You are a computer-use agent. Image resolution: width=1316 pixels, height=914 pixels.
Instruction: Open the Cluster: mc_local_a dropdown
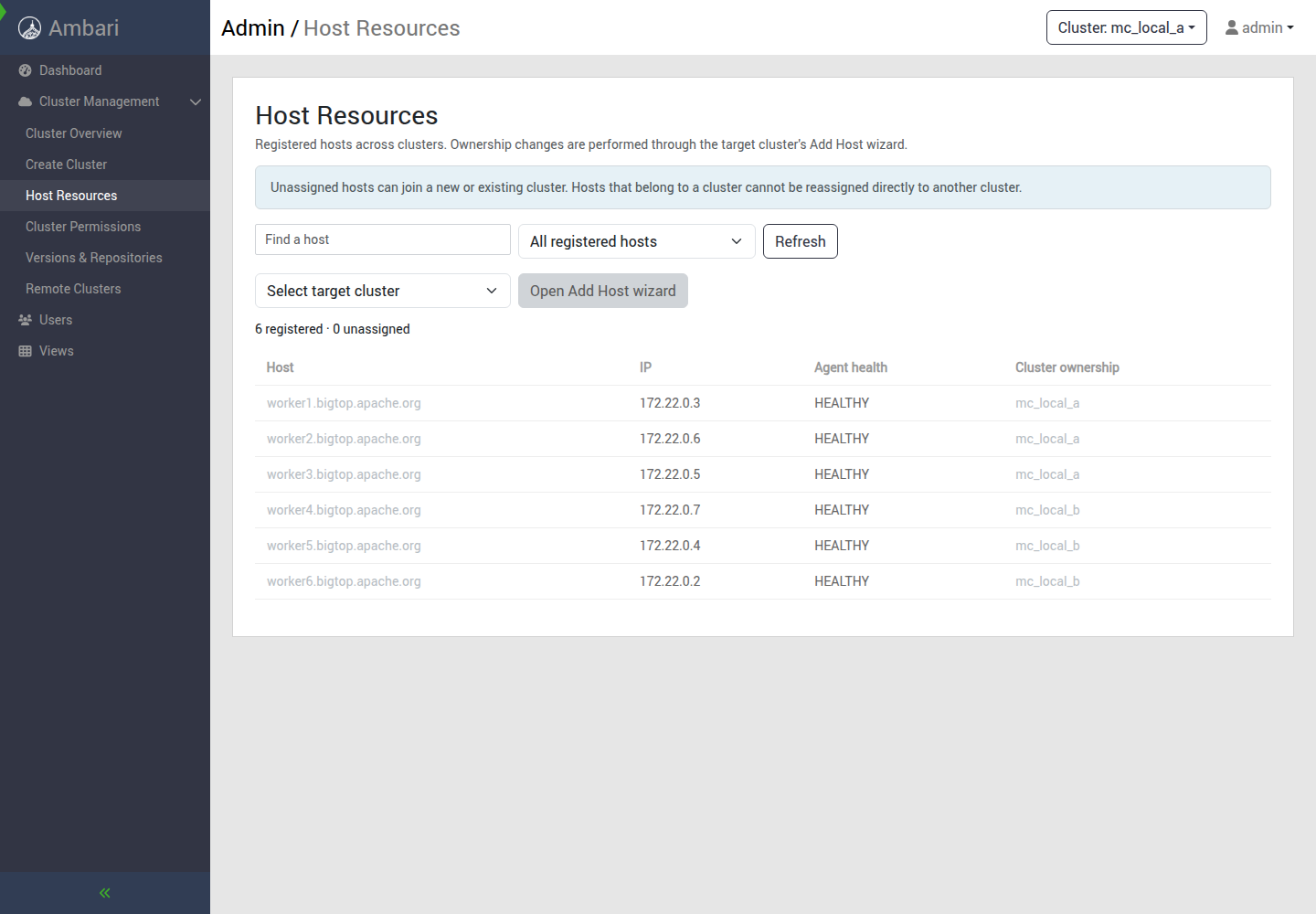[1127, 27]
